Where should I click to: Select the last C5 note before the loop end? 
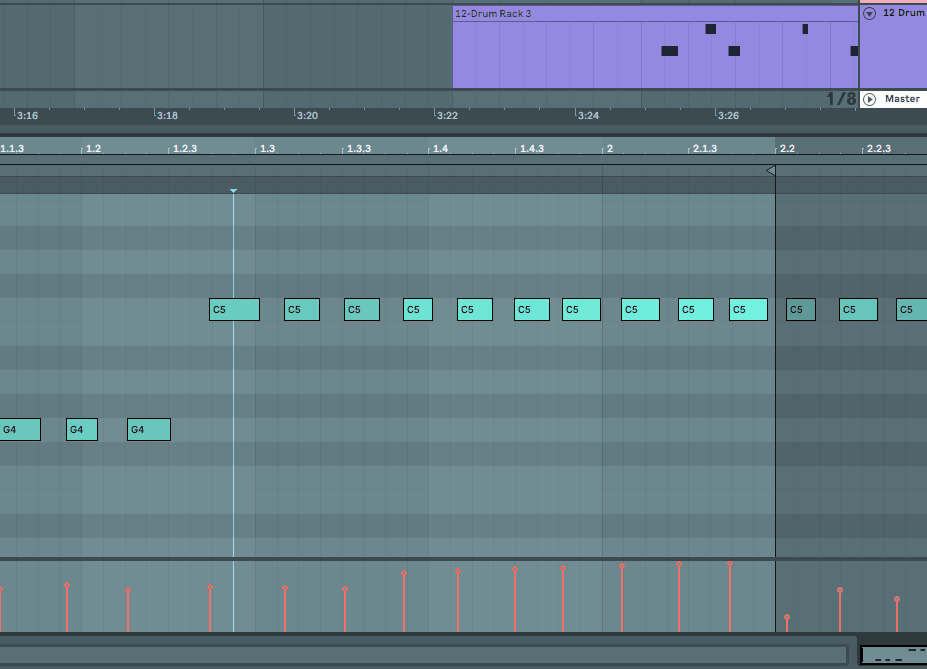(x=748, y=309)
